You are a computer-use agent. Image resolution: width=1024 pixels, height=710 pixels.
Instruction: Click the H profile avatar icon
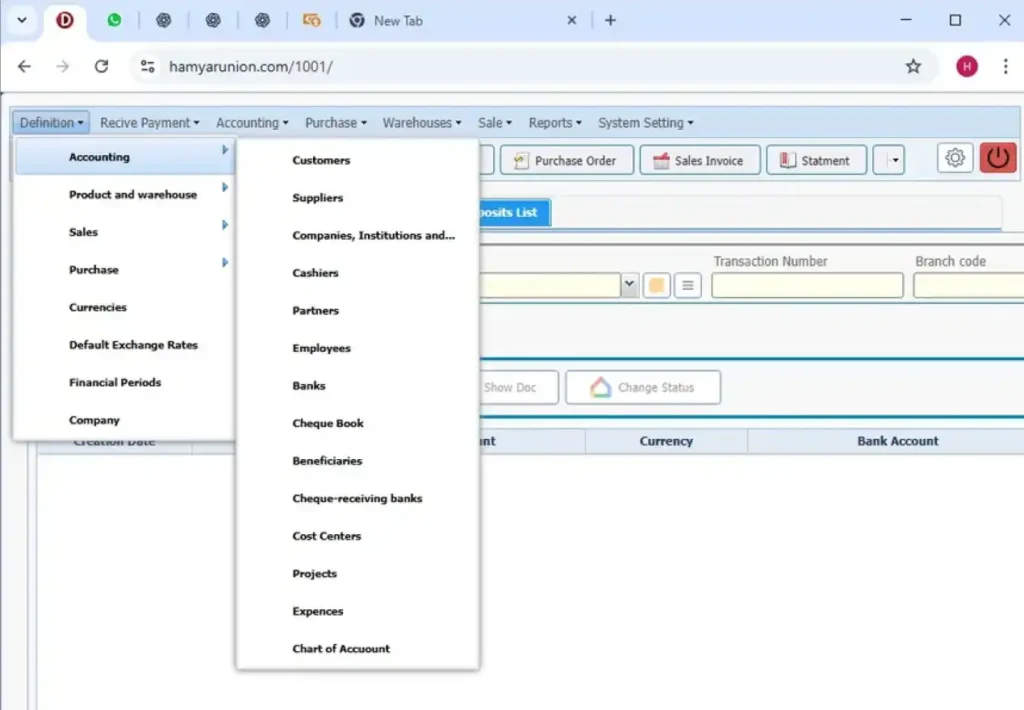click(x=966, y=66)
